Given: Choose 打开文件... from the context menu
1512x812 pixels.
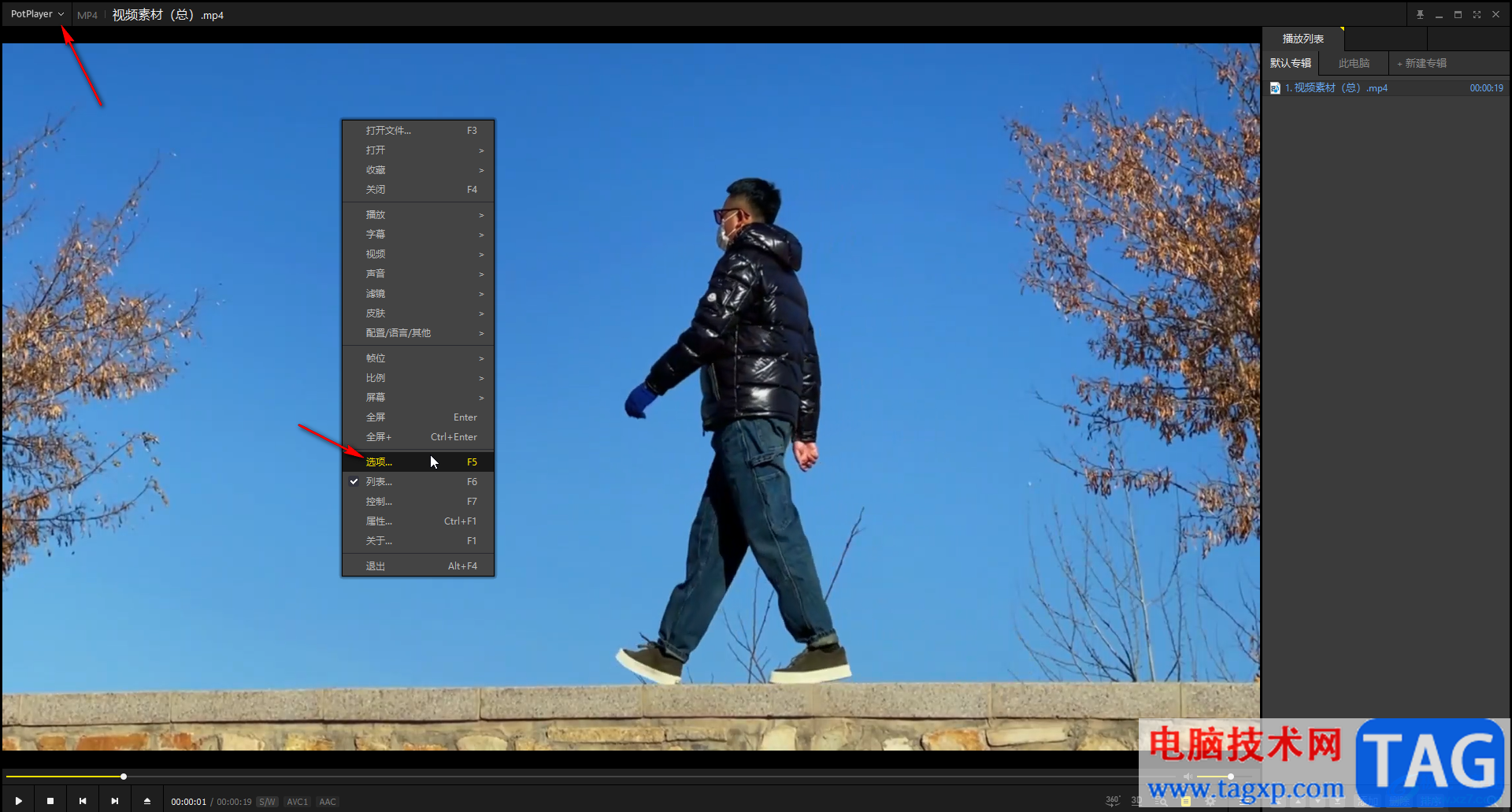Looking at the screenshot, I should pyautogui.click(x=418, y=131).
